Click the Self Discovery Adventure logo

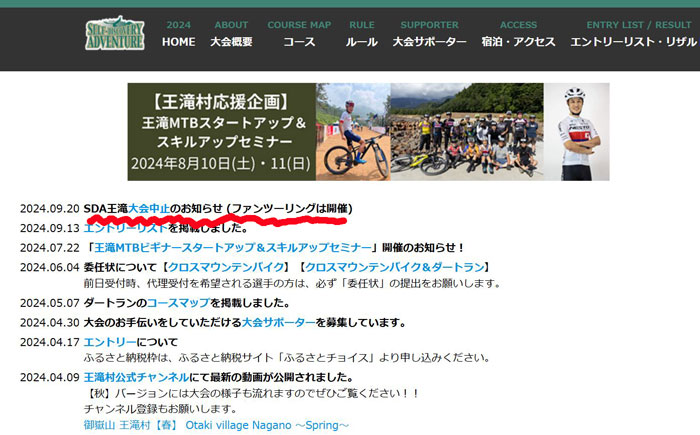pyautogui.click(x=115, y=33)
